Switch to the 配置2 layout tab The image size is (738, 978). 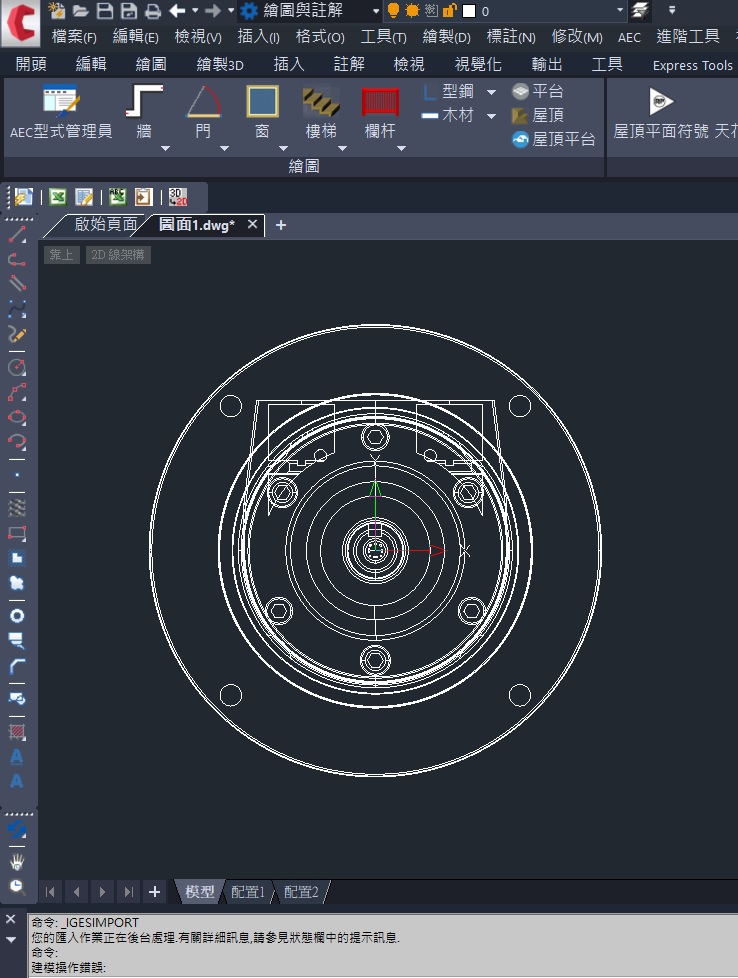(301, 892)
